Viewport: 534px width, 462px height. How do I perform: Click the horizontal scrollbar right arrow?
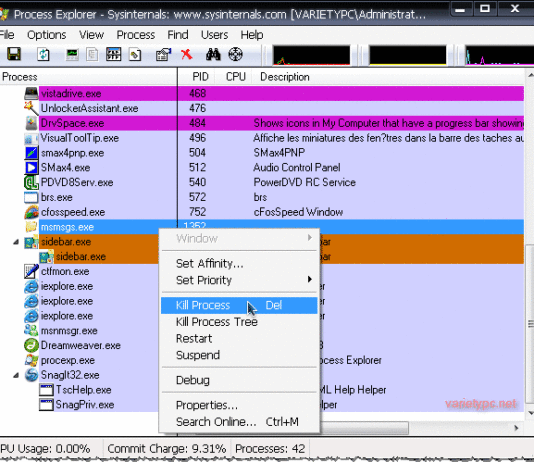pyautogui.click(x=516, y=428)
